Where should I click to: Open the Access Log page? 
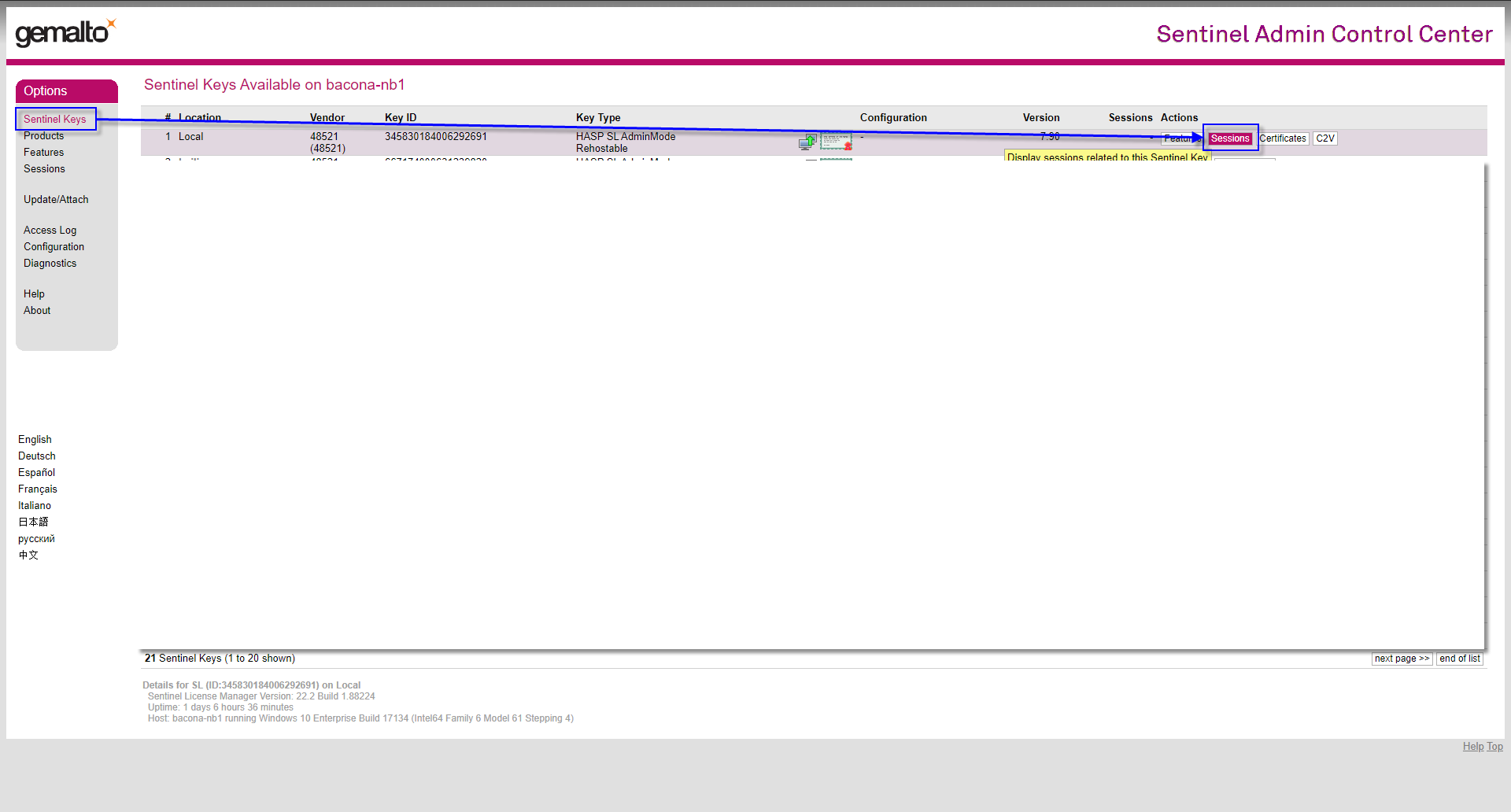point(50,231)
